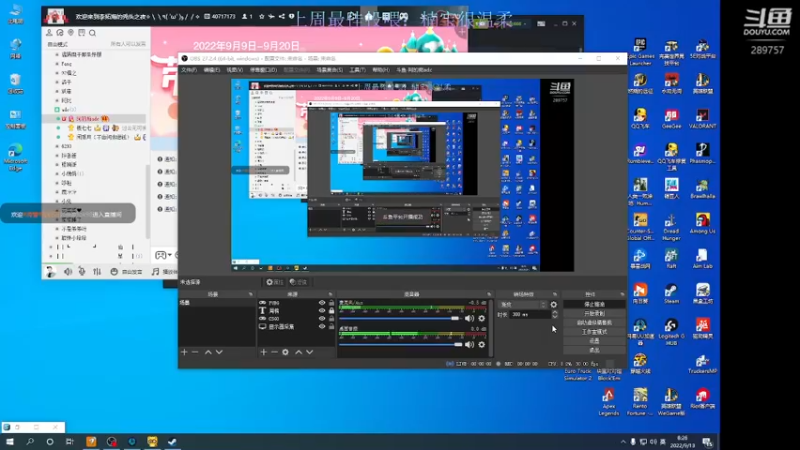This screenshot has height=450, width=800.
Task: Open VALORANT desktop shortcut
Action: tap(703, 118)
